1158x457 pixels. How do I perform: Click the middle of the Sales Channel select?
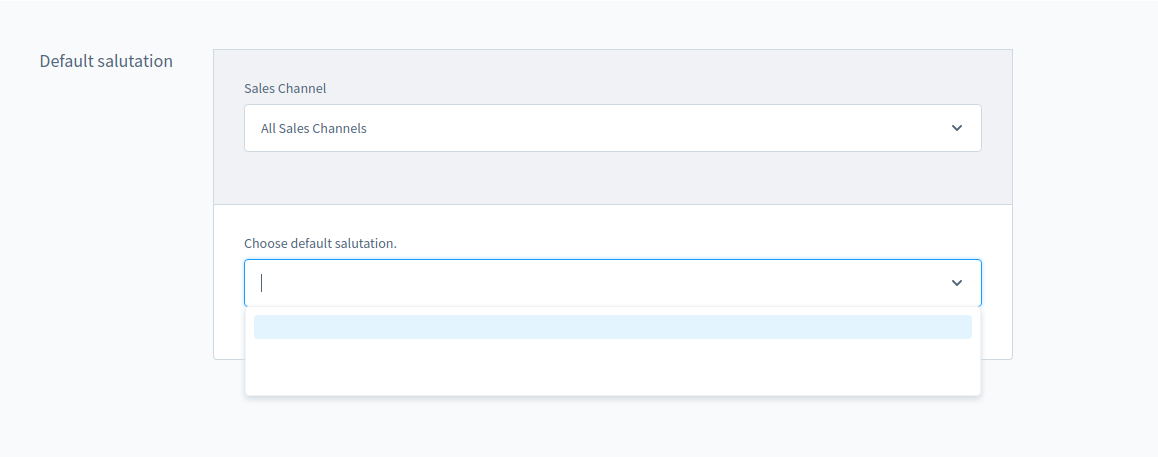click(x=612, y=128)
